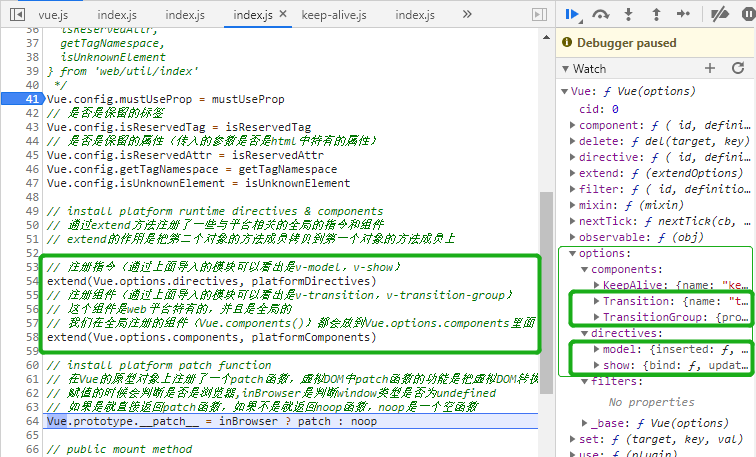Expand the _base property

584,423
